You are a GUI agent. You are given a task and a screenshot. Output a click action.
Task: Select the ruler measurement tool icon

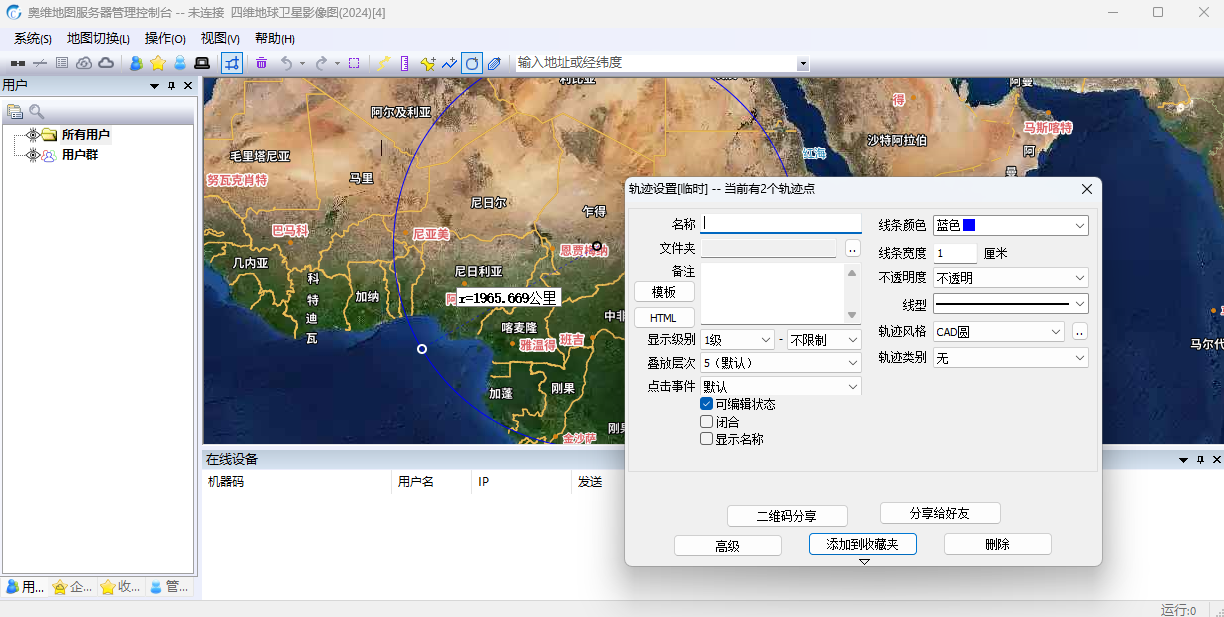(404, 63)
